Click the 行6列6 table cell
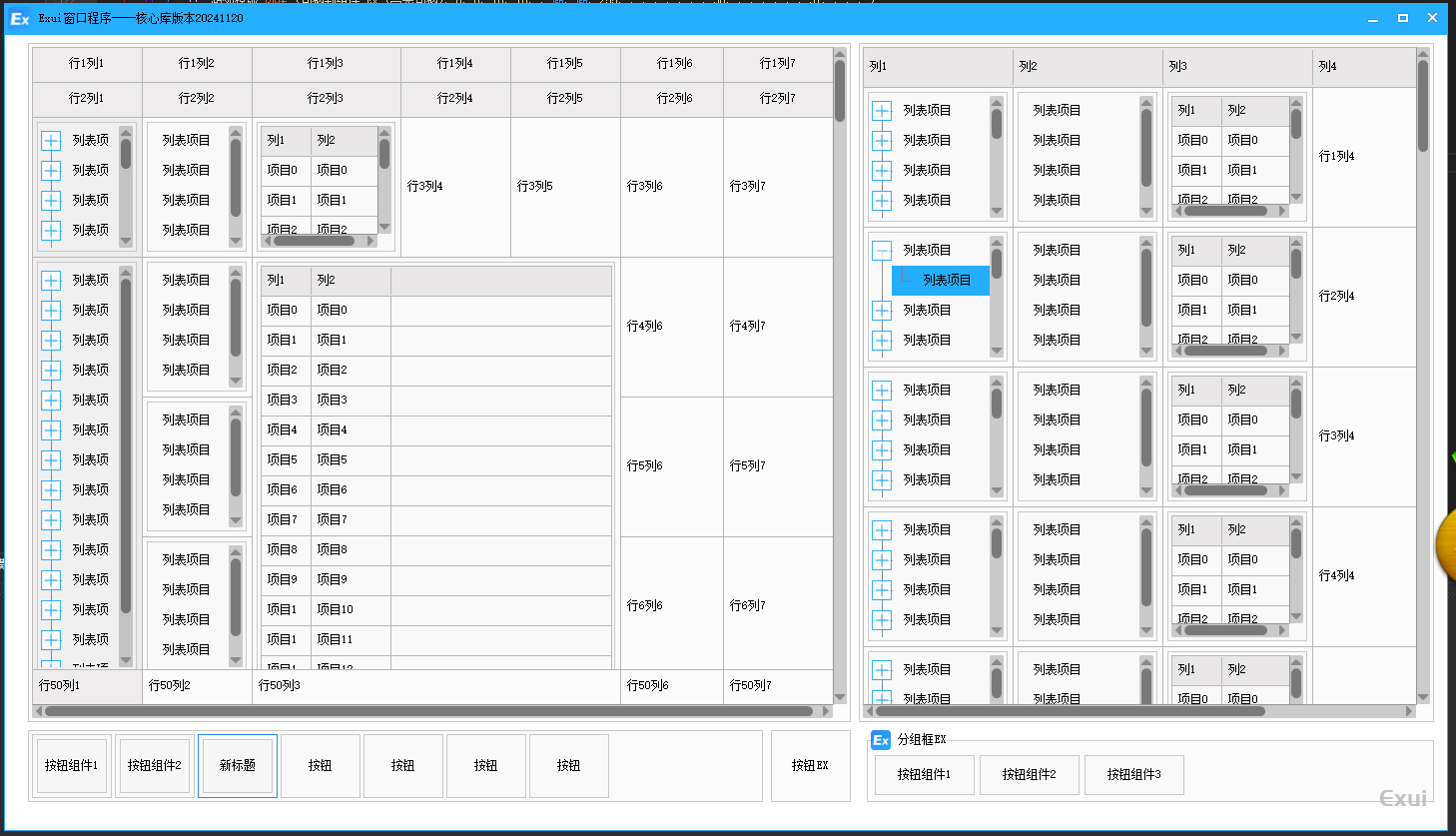This screenshot has height=836, width=1456. [x=672, y=603]
